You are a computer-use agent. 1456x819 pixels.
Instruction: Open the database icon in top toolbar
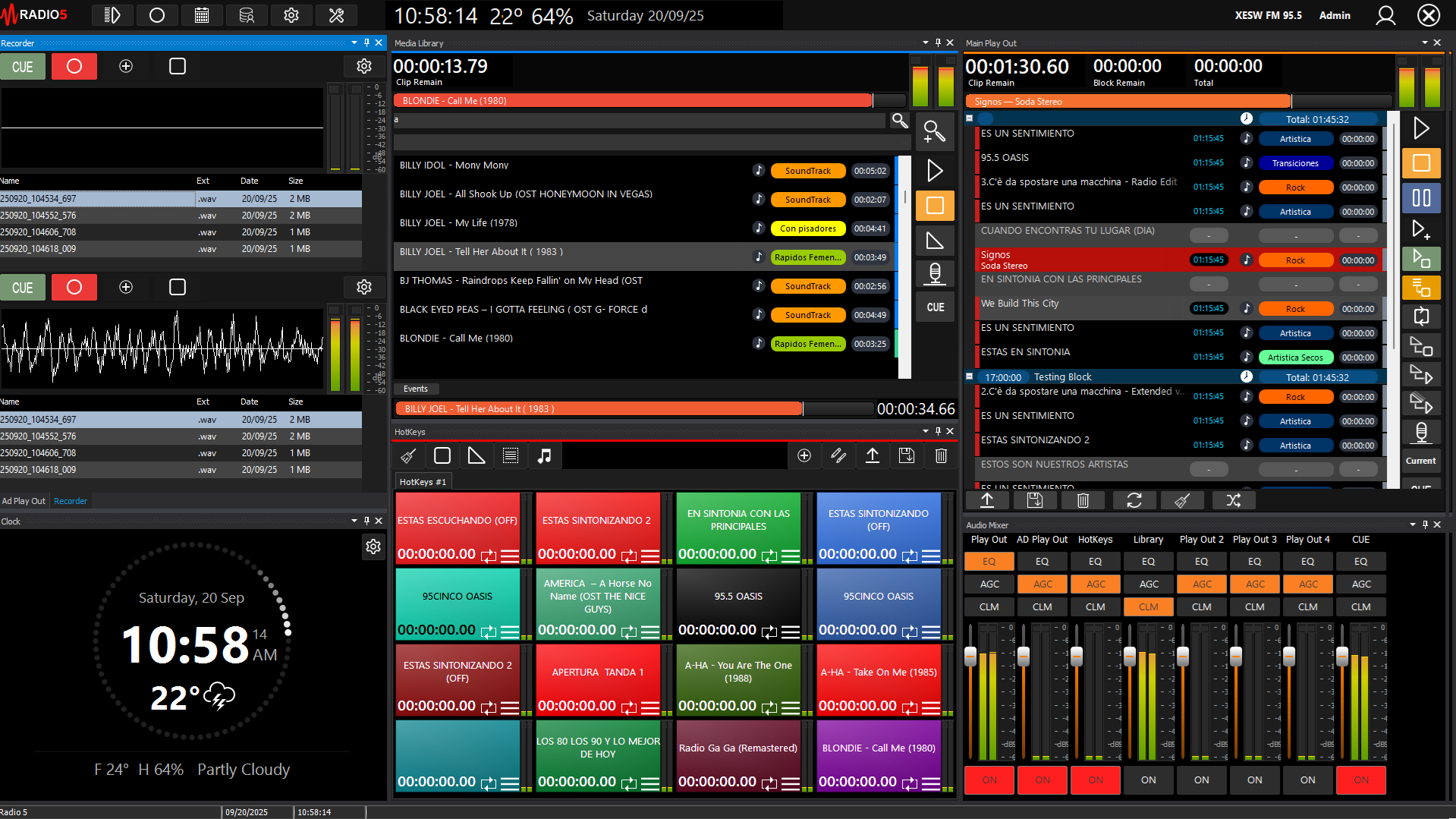click(x=247, y=15)
